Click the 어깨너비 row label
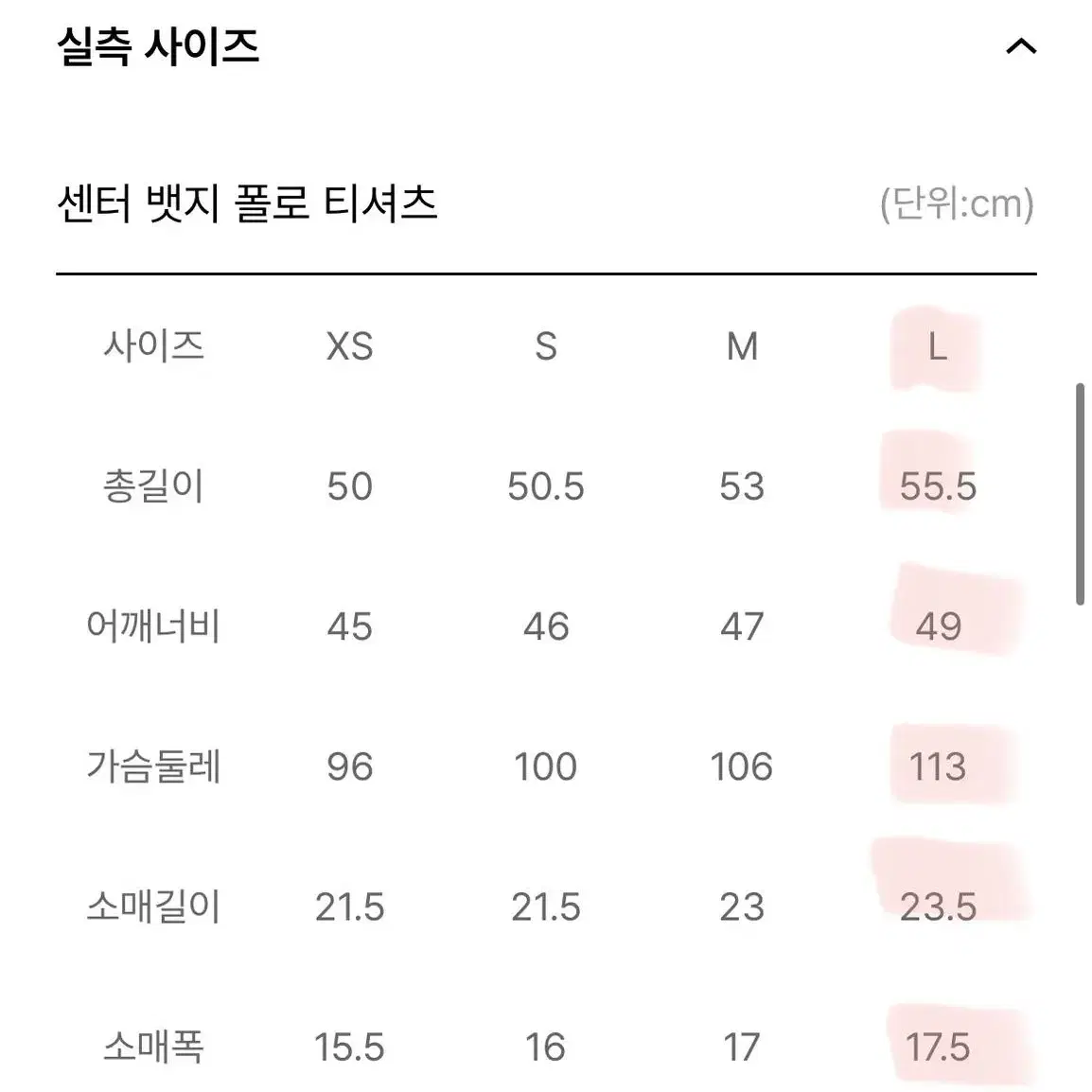 click(153, 626)
